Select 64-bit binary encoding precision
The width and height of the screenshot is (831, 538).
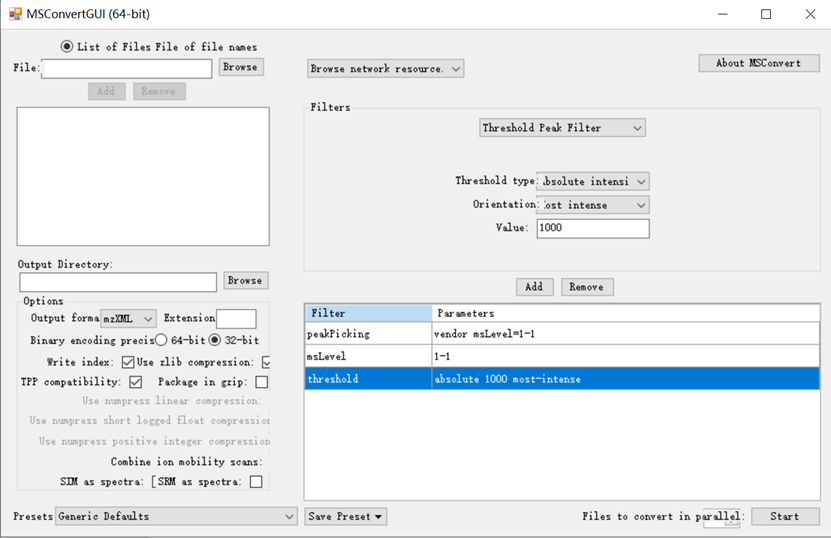[x=161, y=340]
